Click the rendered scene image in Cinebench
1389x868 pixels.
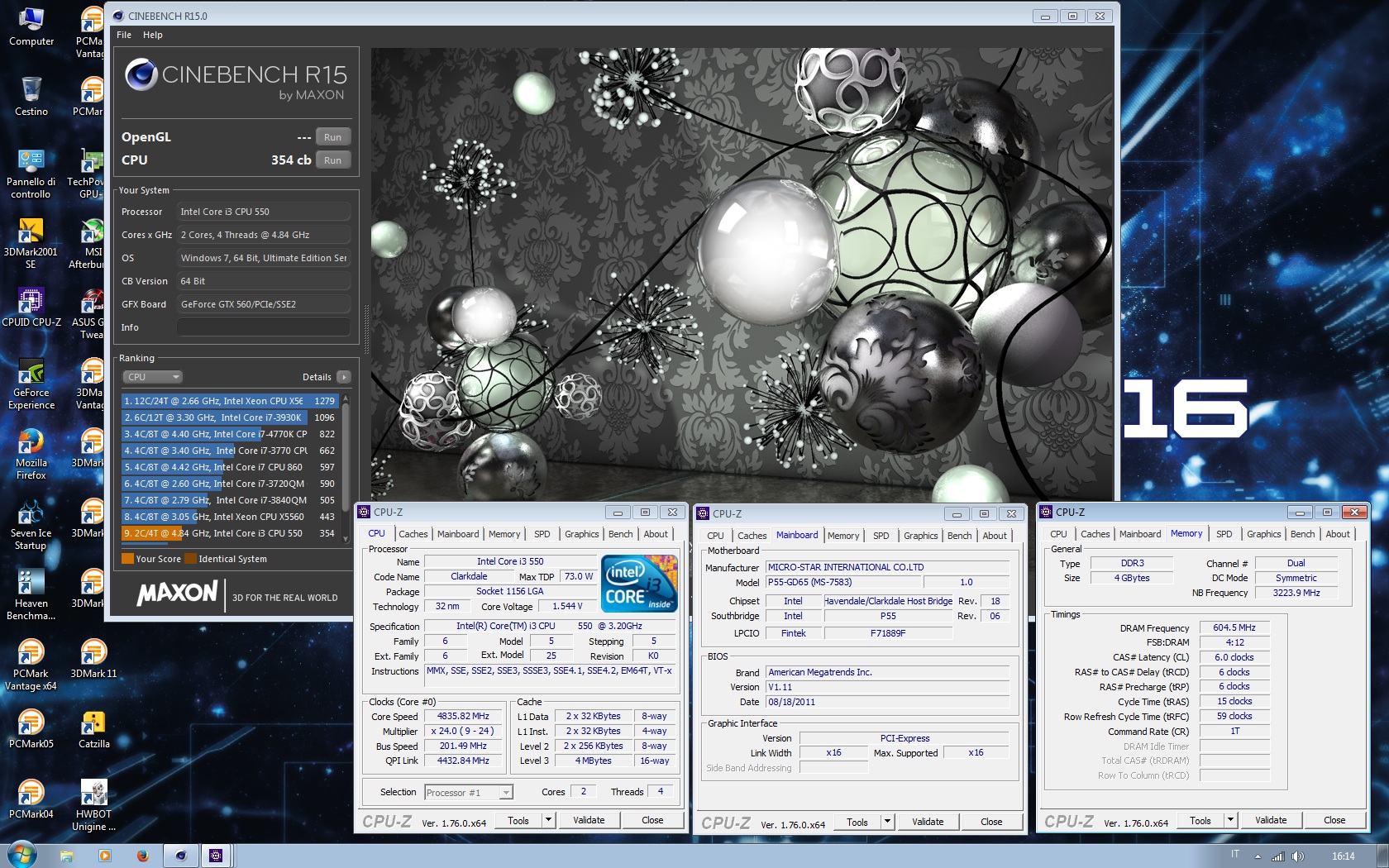(x=741, y=273)
